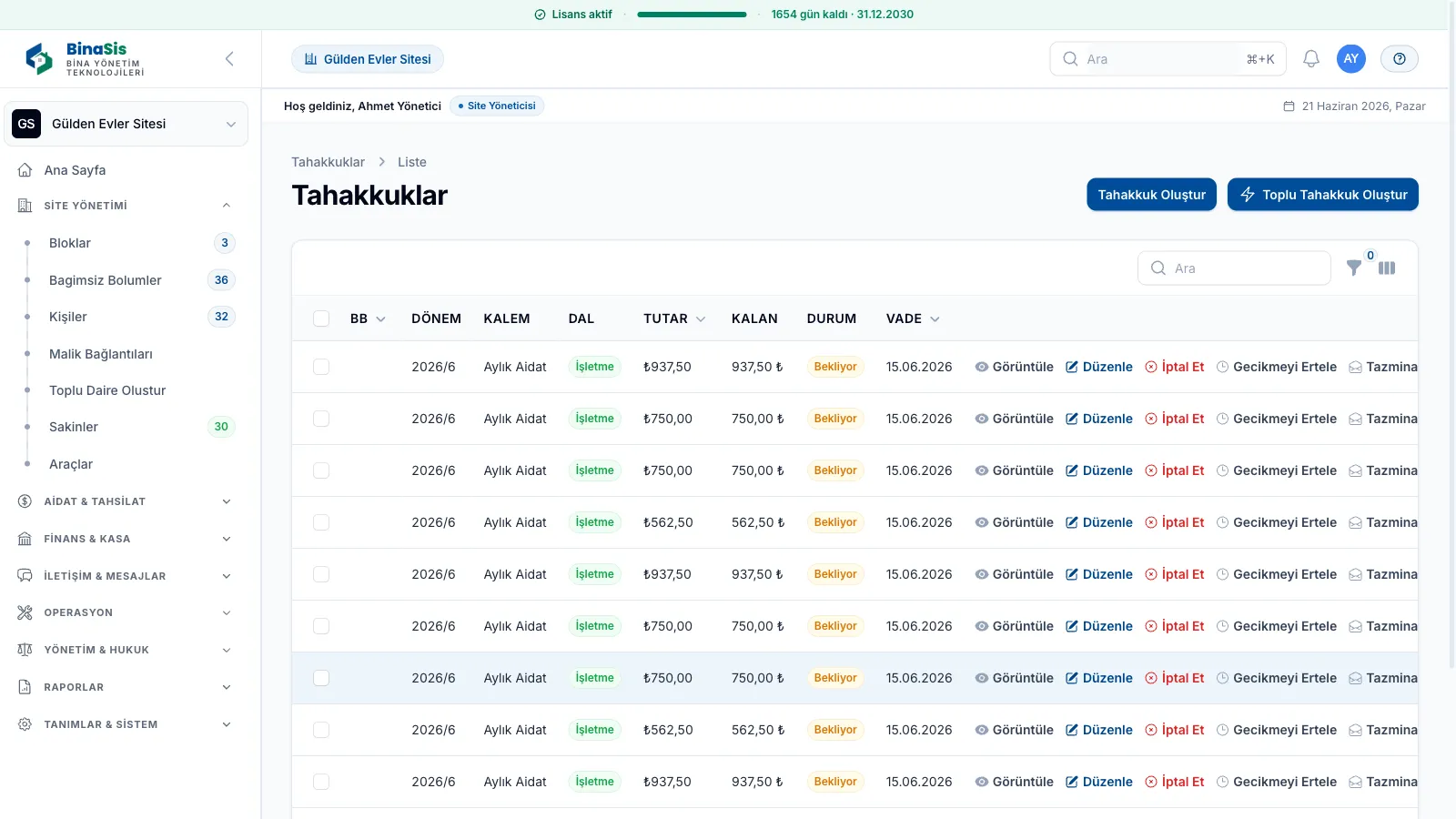Click the calendar icon beside the date
The height and width of the screenshot is (819, 1456).
pos(1289,106)
